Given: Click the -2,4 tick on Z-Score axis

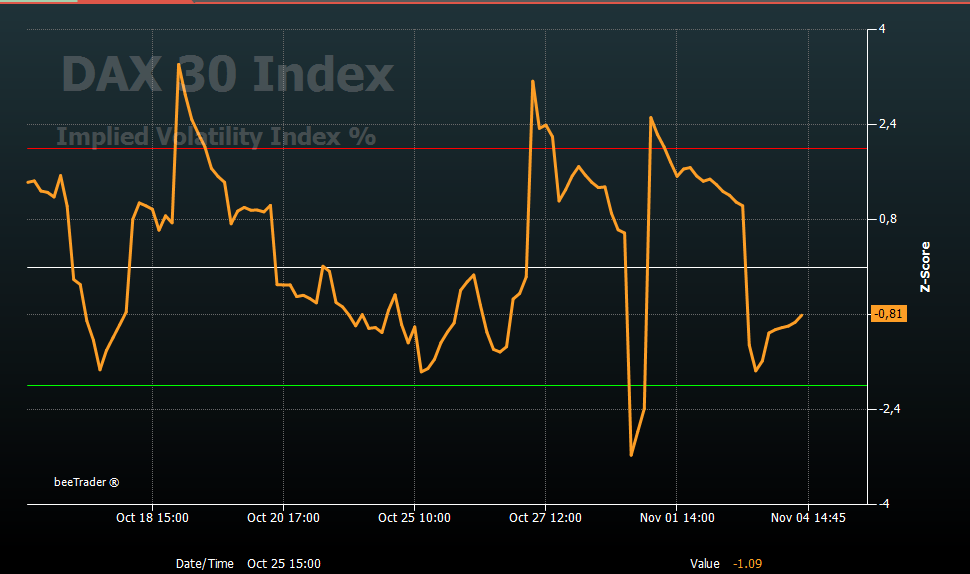Looking at the screenshot, I should click(890, 409).
